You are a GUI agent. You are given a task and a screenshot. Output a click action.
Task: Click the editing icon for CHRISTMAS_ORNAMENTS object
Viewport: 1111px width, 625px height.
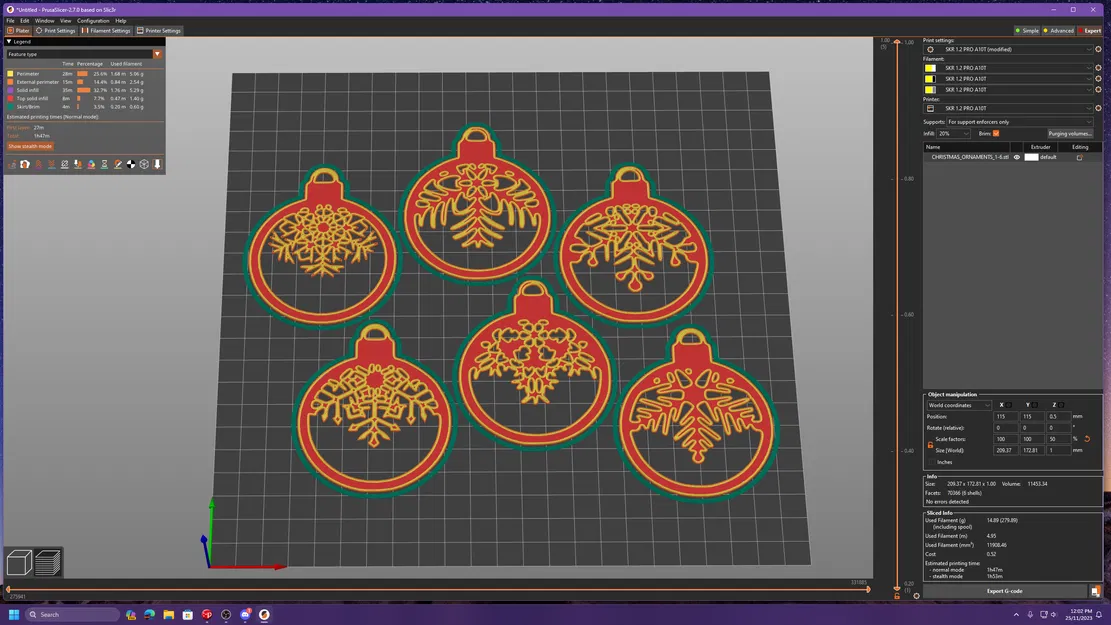1080,157
